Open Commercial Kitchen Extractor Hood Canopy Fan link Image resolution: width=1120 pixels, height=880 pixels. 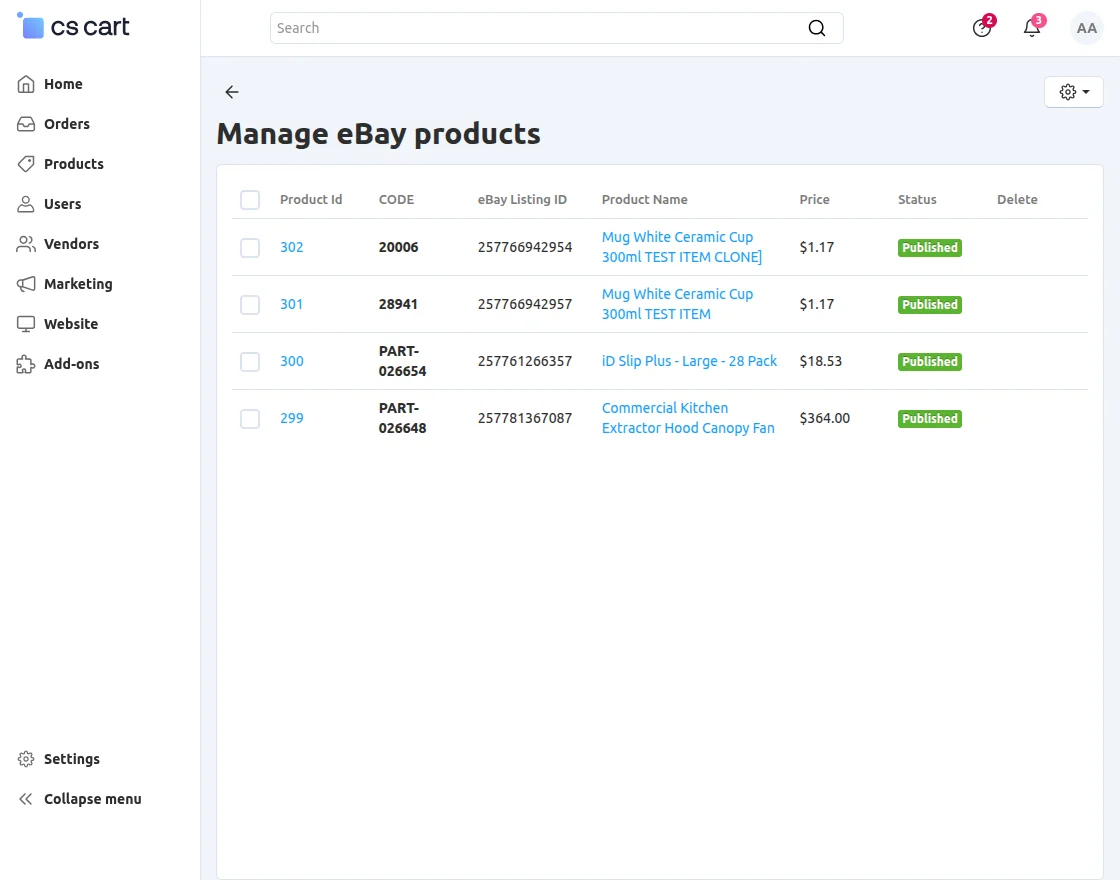[688, 419]
